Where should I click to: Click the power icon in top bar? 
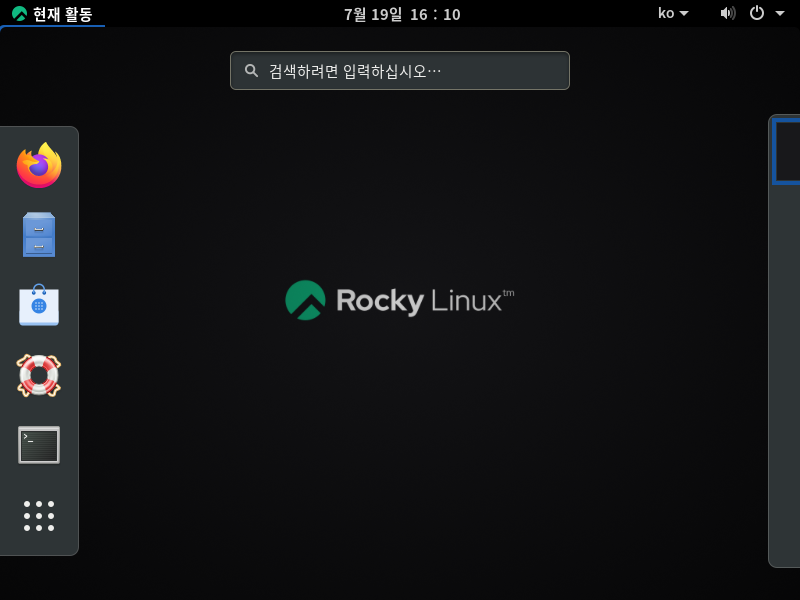coord(757,13)
